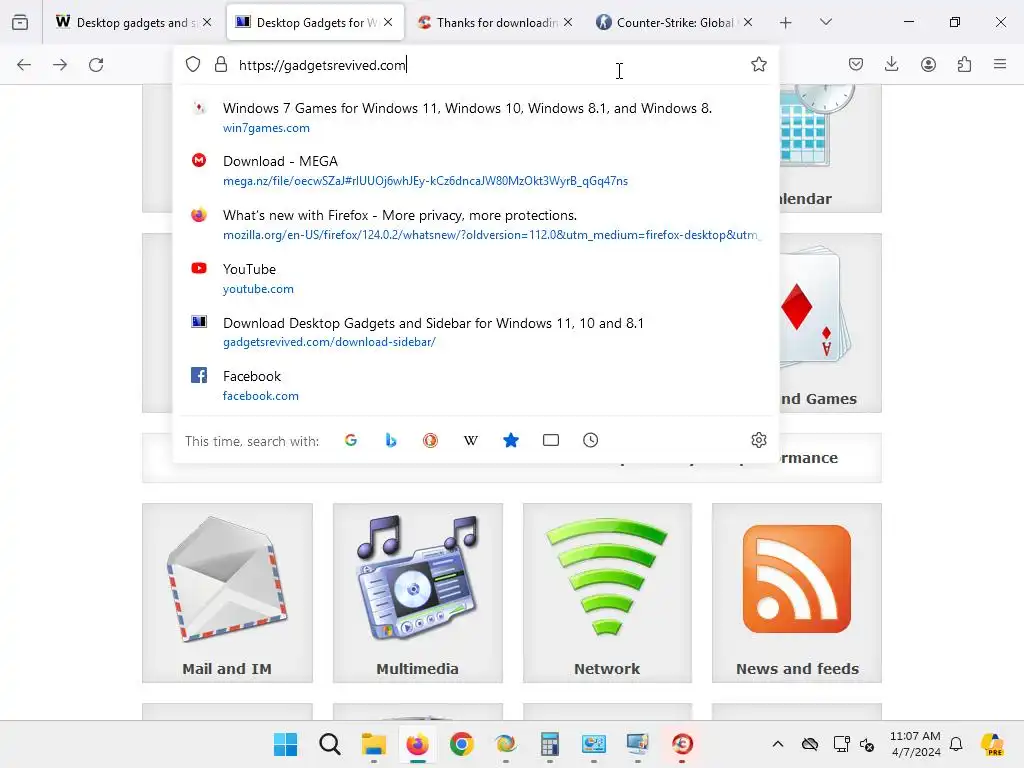Search this time in open Tabs
Screen dimensions: 1024x768
(551, 440)
